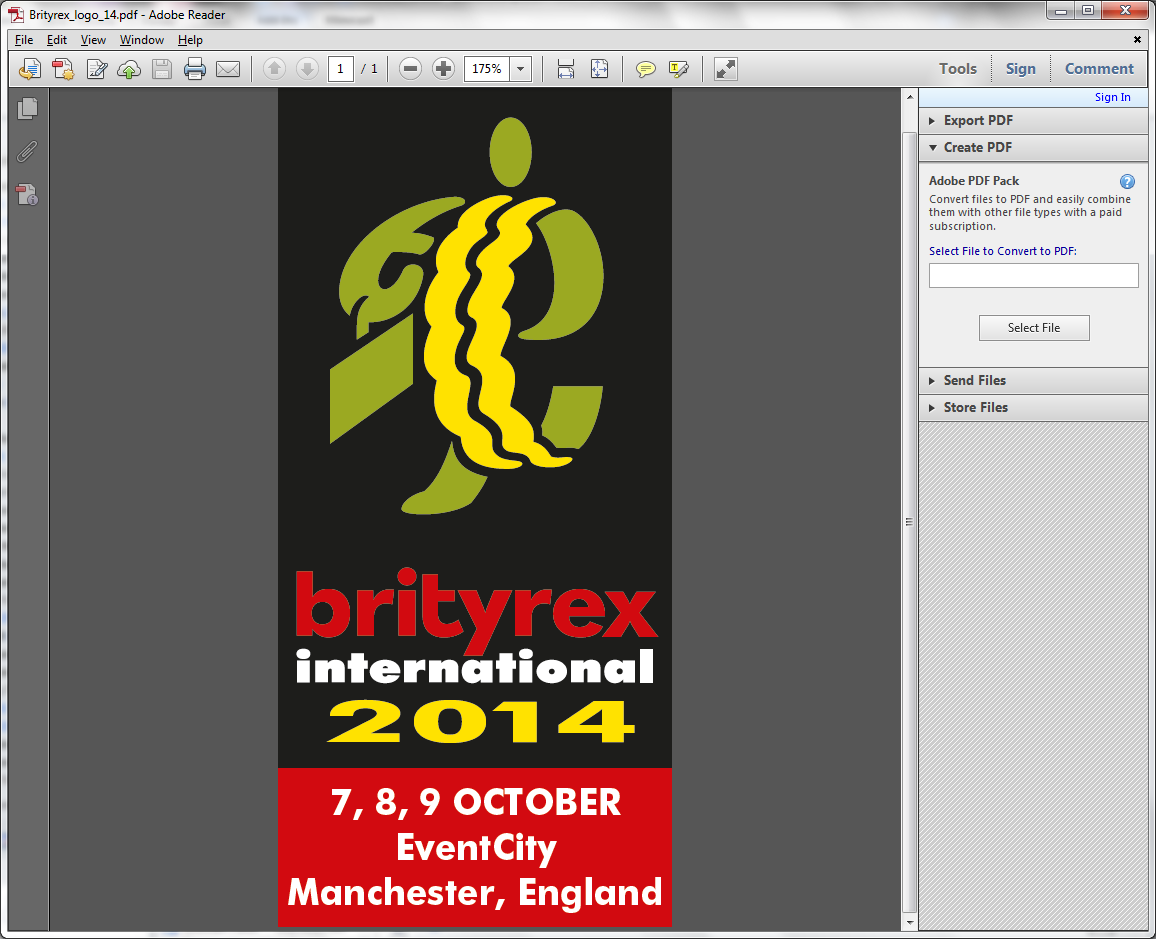Select the highlight text tool
This screenshot has height=939, width=1156.
[x=680, y=69]
